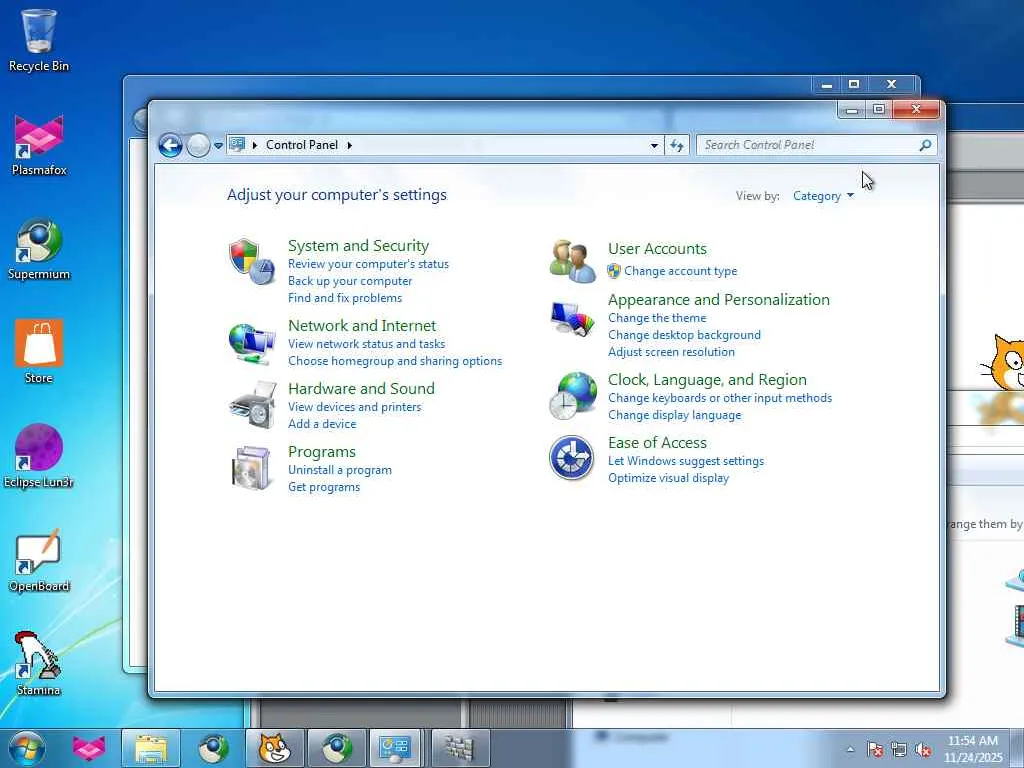Click View network status and tasks
The height and width of the screenshot is (768, 1024).
[366, 344]
